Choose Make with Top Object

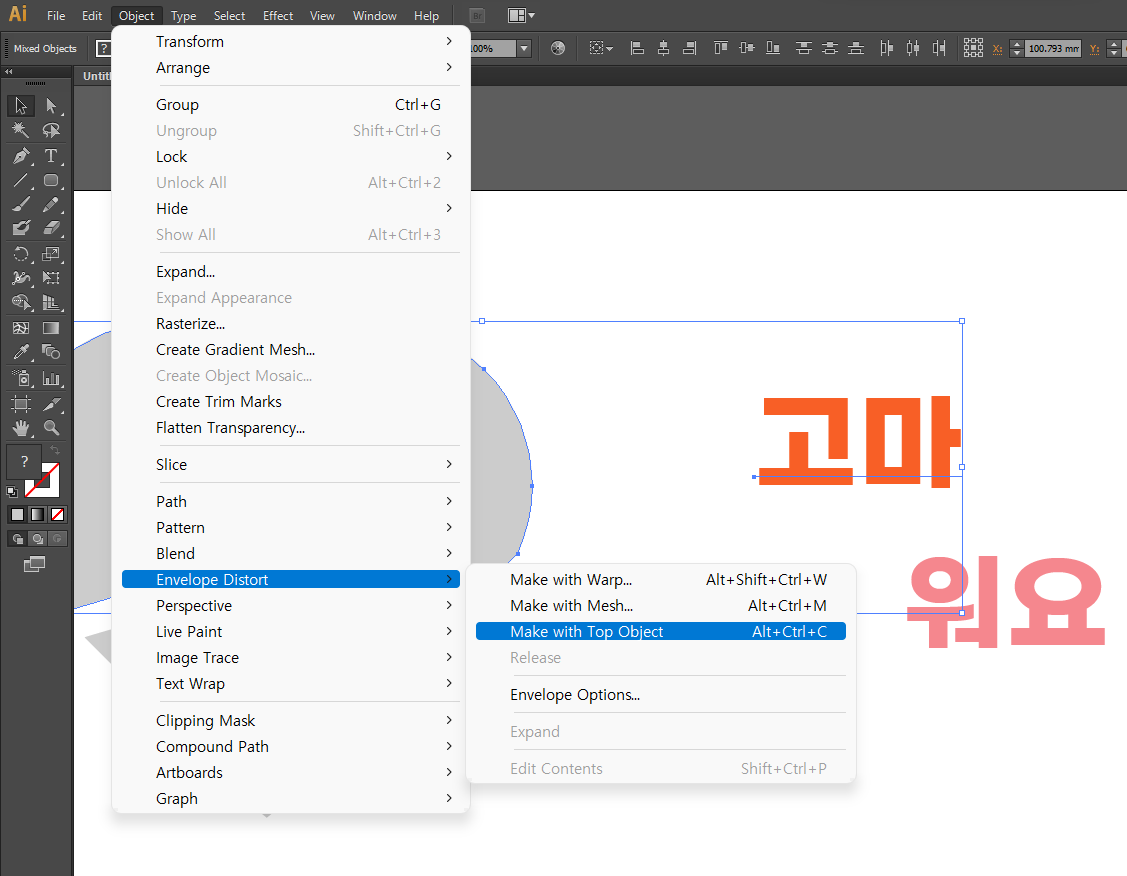tap(661, 632)
